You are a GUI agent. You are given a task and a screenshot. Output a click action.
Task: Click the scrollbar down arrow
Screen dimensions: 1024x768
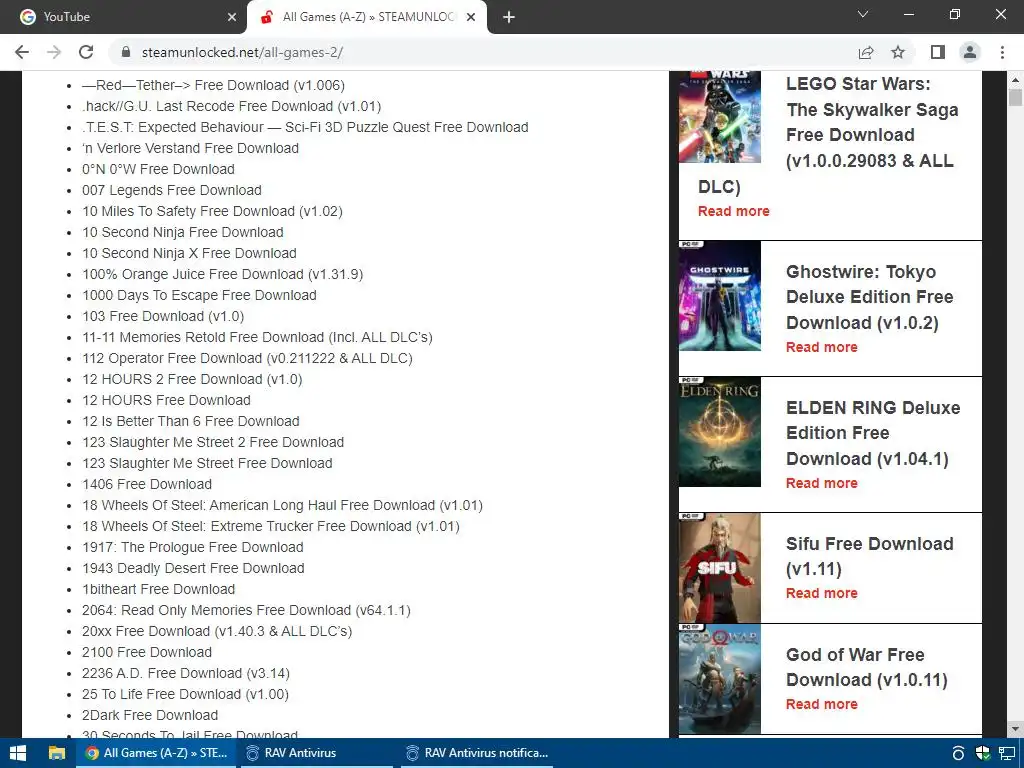[x=1015, y=728]
